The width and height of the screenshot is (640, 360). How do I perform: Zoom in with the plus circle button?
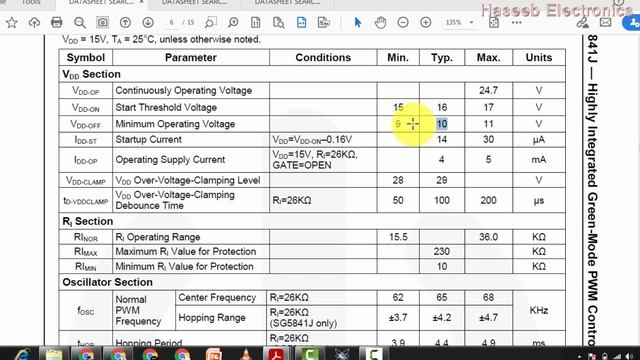coord(426,22)
